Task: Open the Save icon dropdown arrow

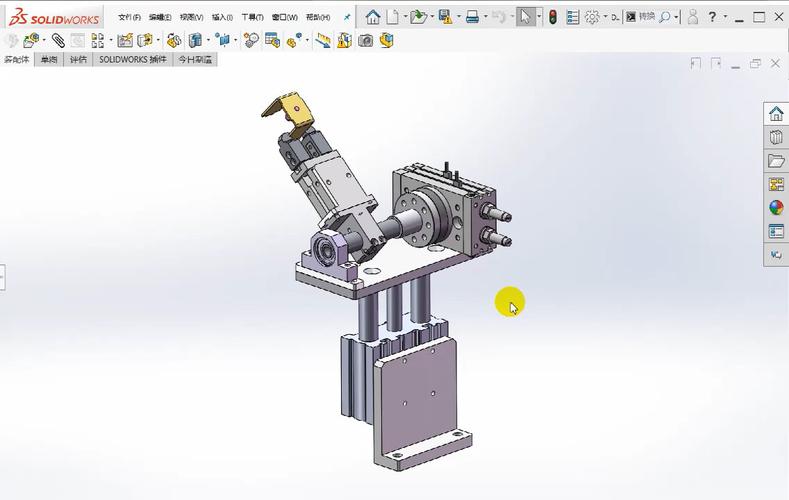Action: [x=457, y=17]
